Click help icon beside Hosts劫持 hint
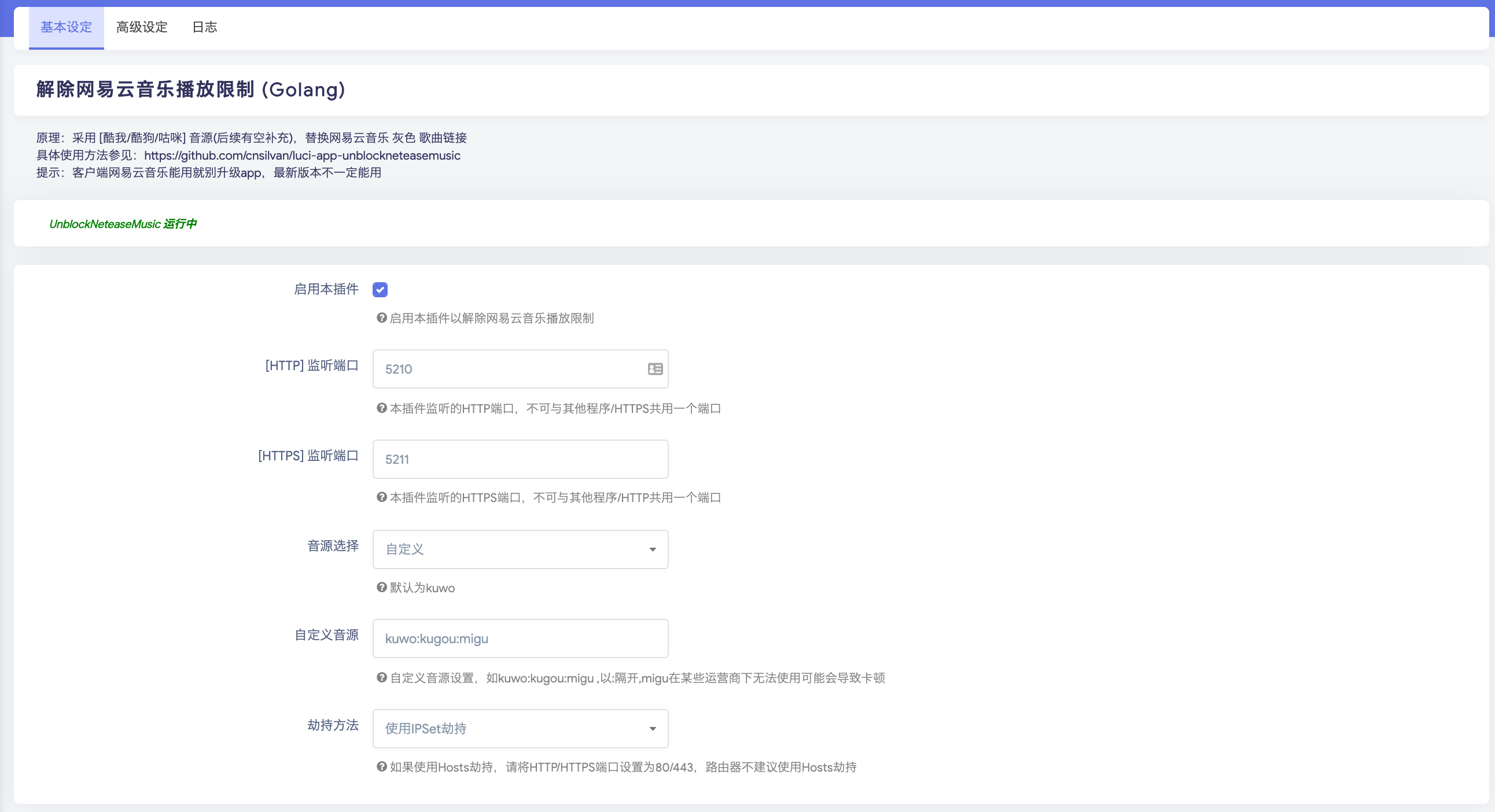The width and height of the screenshot is (1495, 812). click(381, 767)
